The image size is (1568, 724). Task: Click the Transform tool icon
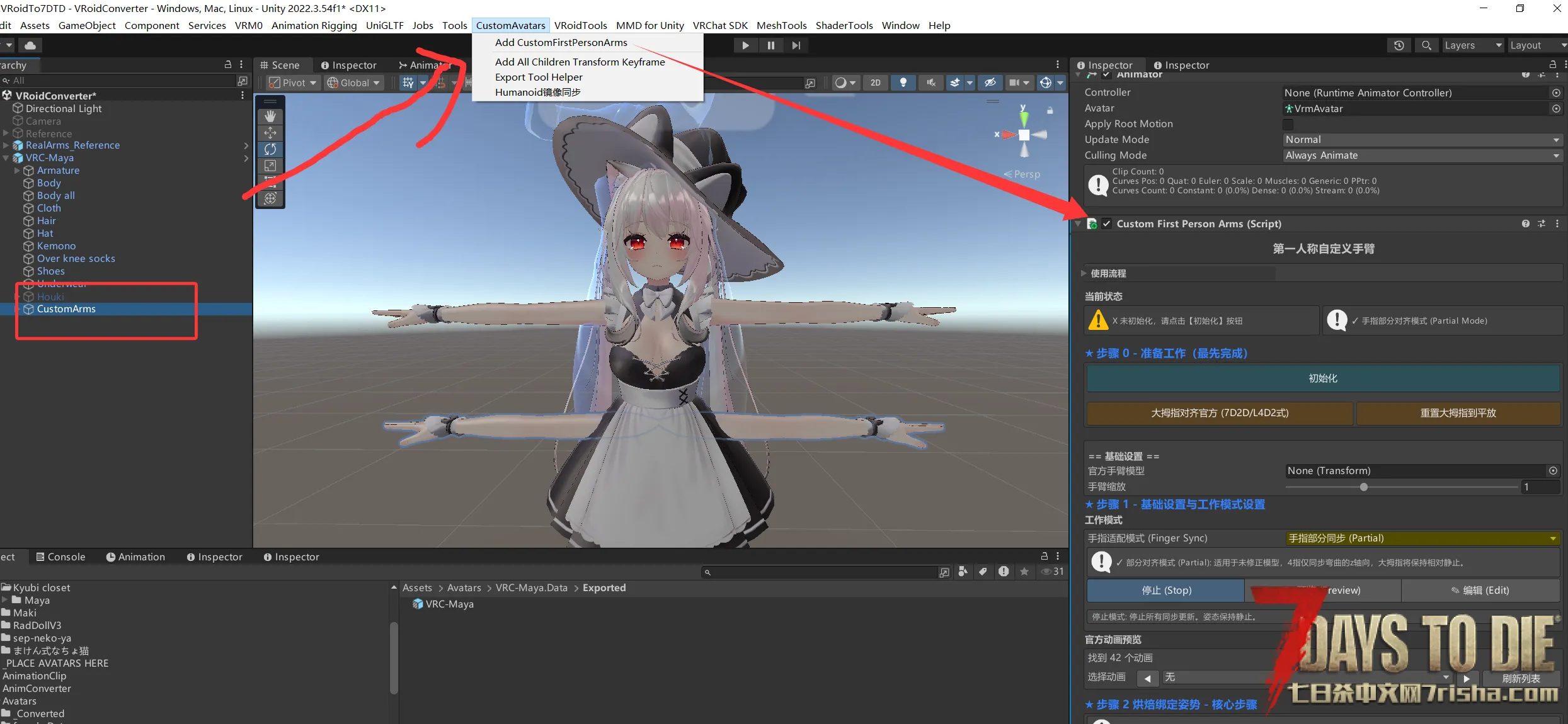click(270, 198)
